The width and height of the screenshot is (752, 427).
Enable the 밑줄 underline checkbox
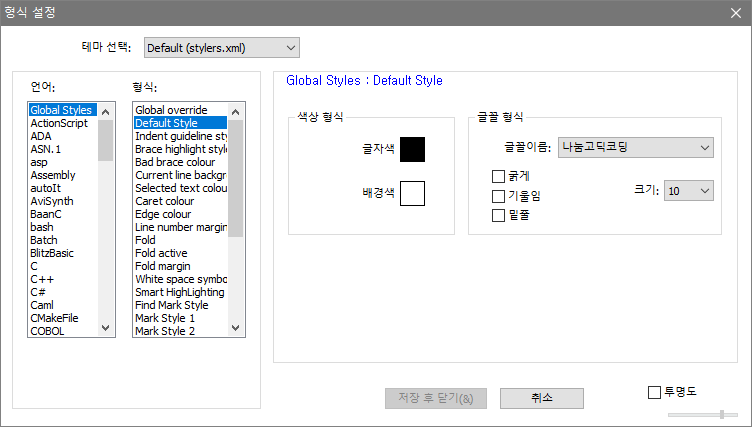pos(498,215)
